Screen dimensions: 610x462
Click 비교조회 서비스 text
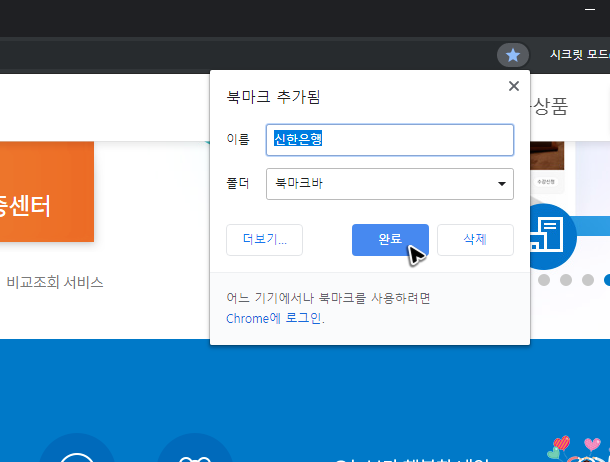point(55,282)
